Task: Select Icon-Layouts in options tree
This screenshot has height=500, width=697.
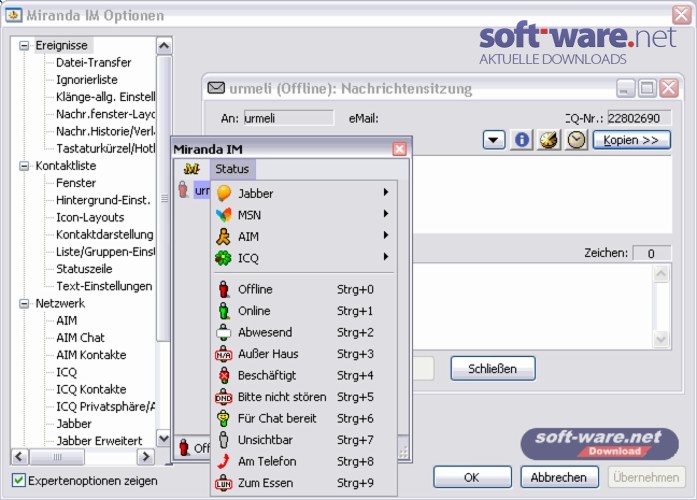Action: pos(90,217)
